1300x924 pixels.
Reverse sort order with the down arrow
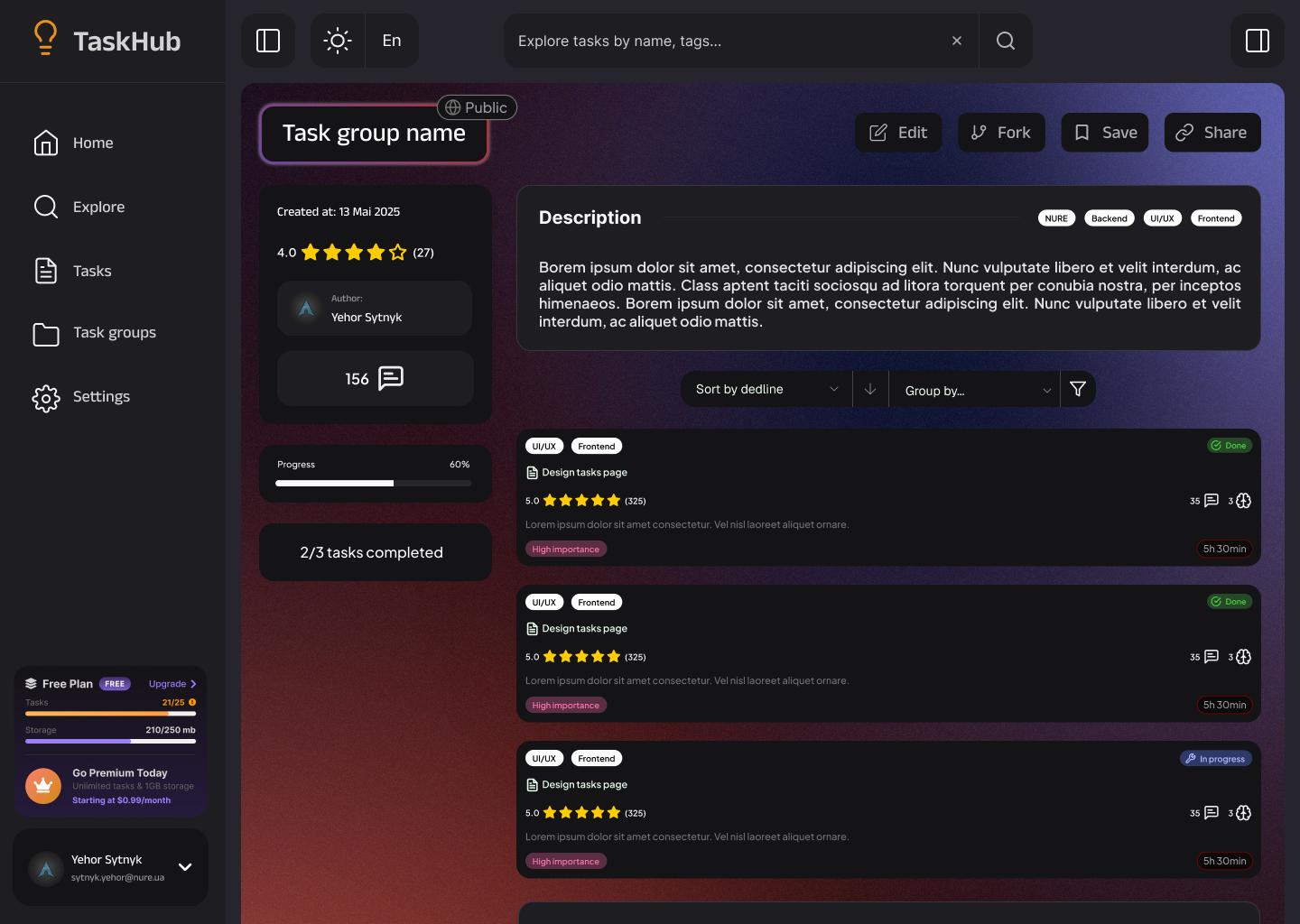(x=870, y=389)
